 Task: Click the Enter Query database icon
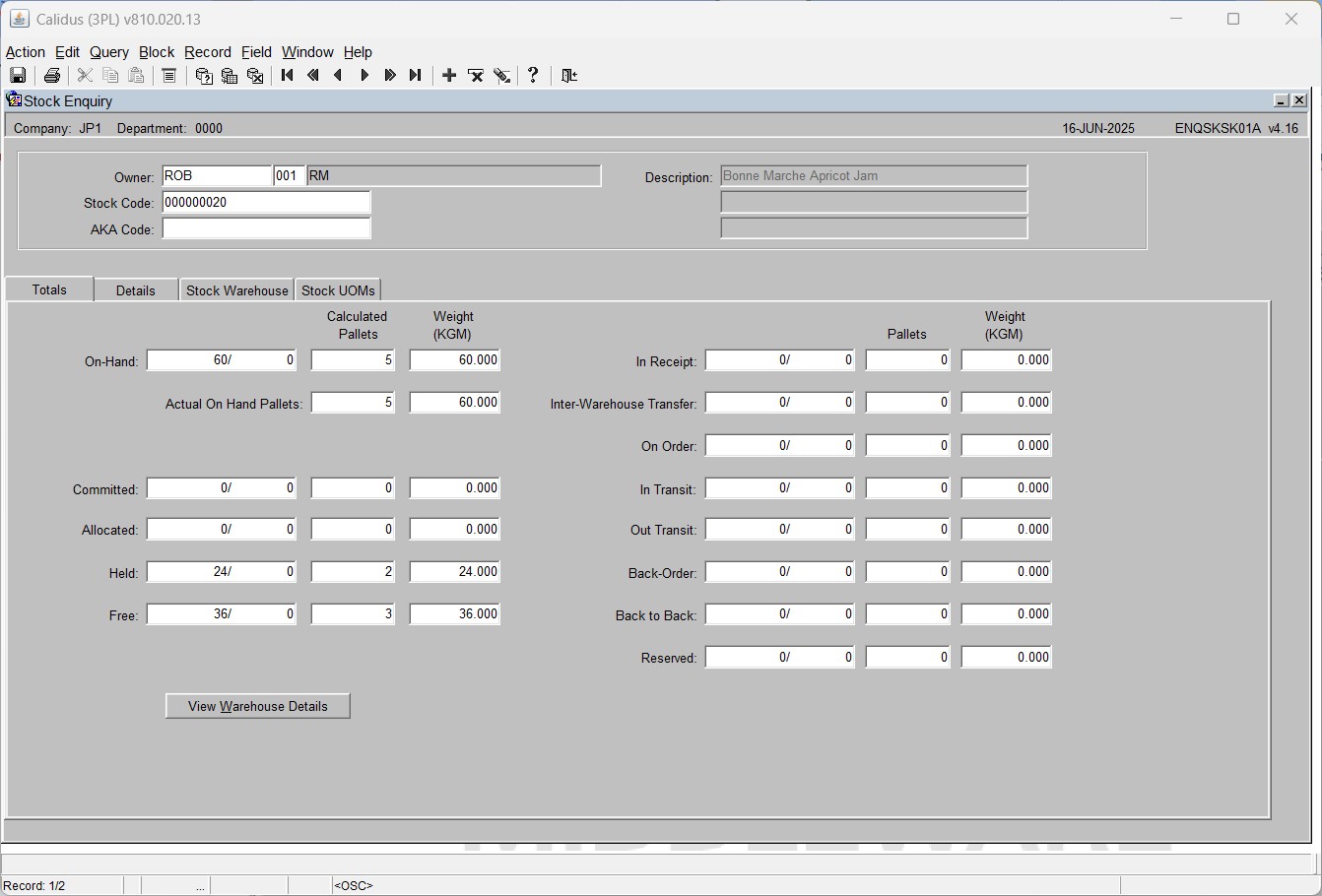tap(204, 76)
